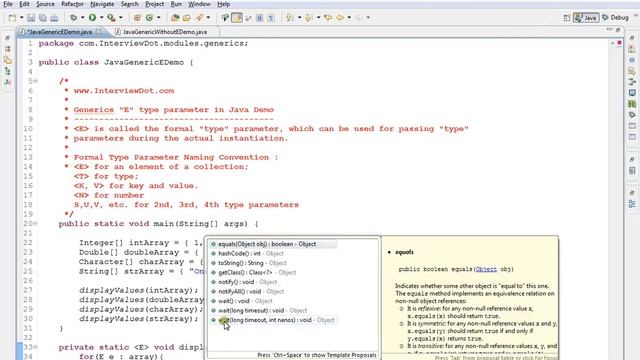Switch to the Java perspective
Image resolution: width=640 pixels, height=360 pixels.
(586, 18)
